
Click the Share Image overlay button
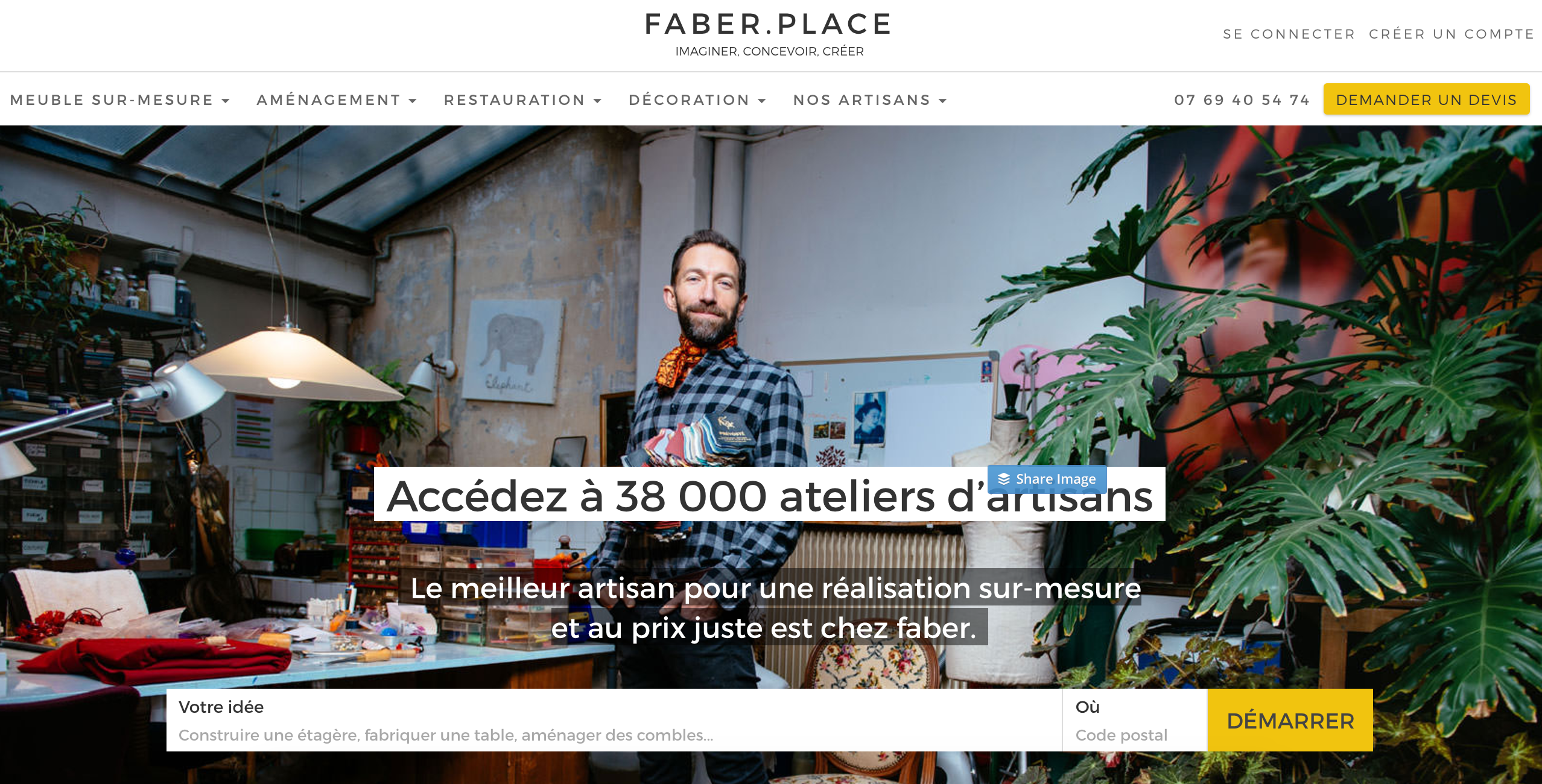(x=1047, y=479)
